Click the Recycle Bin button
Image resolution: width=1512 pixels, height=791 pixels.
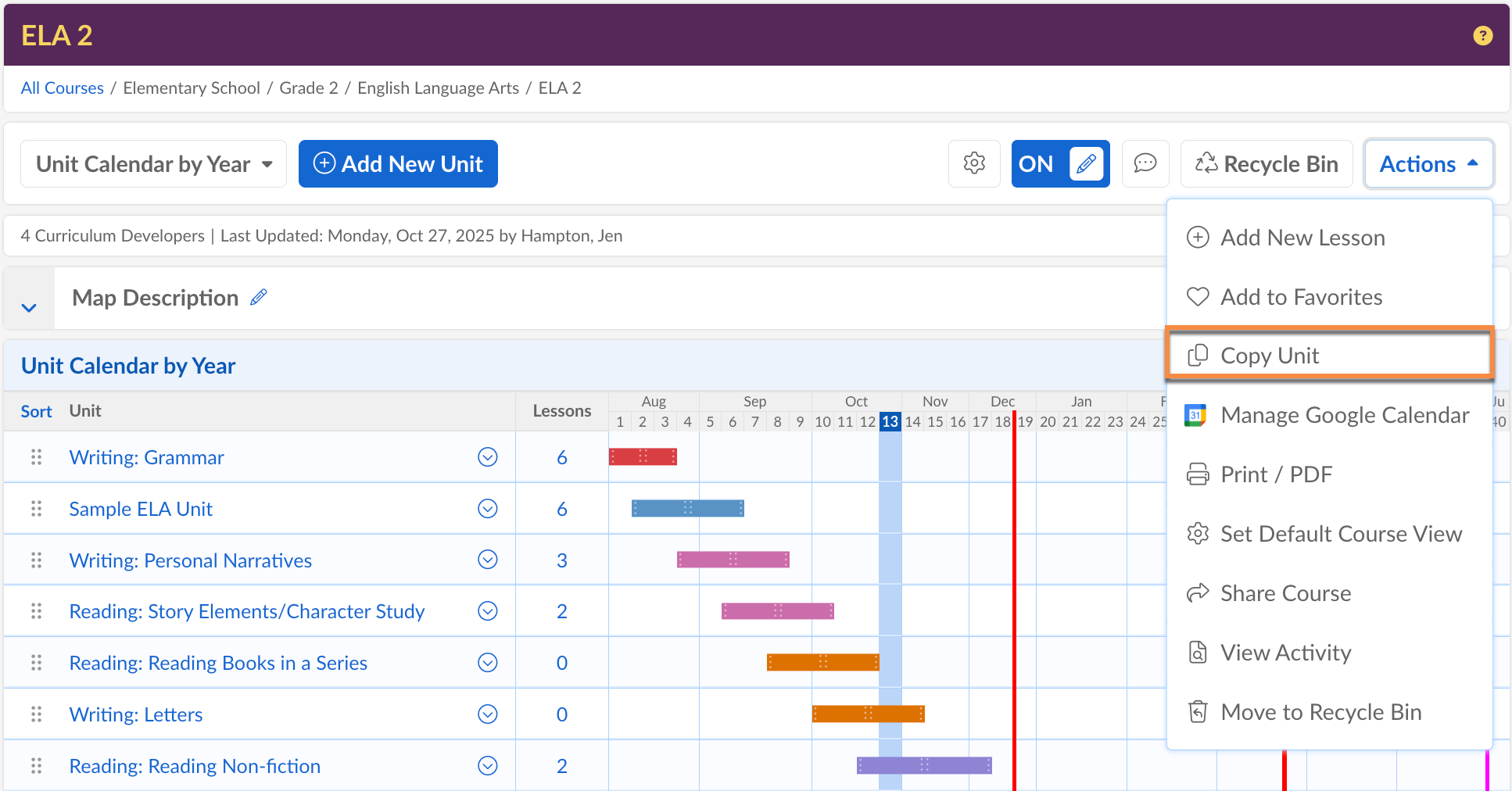tap(1266, 163)
